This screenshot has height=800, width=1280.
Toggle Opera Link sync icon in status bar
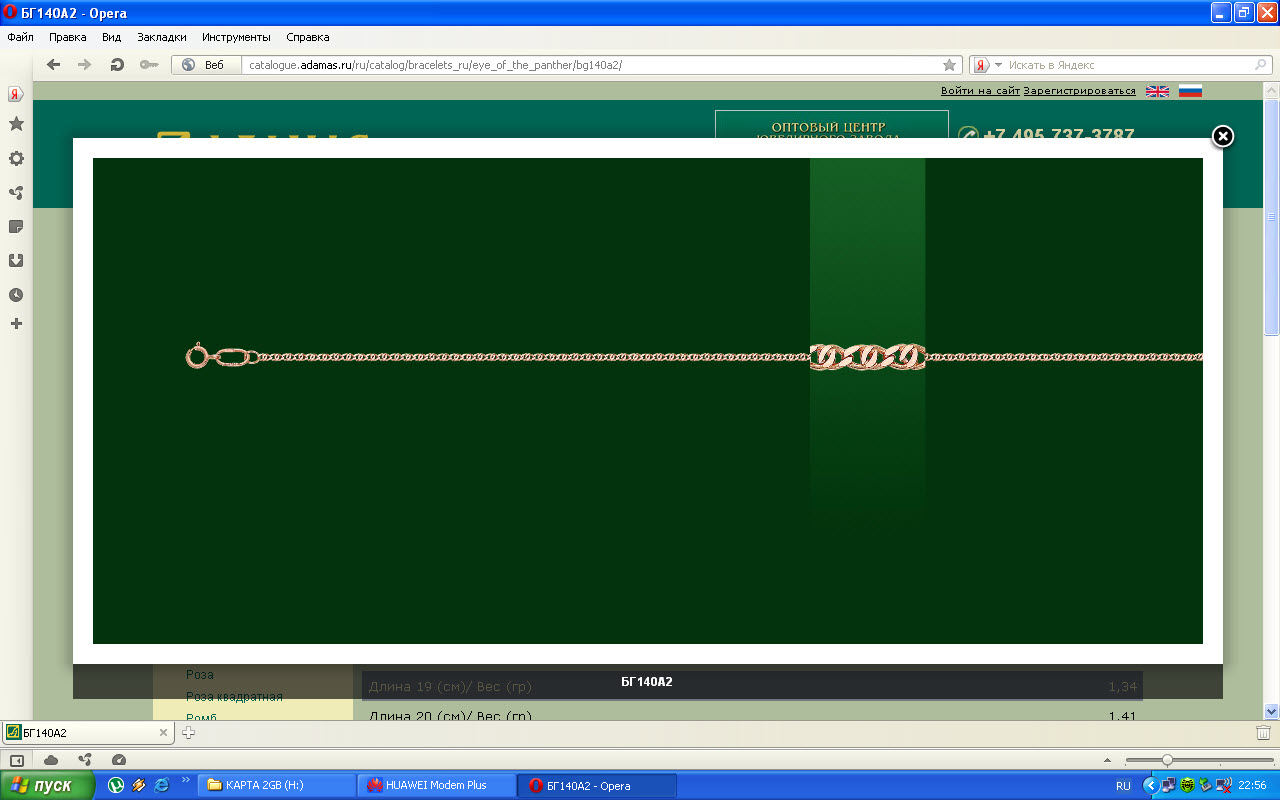point(85,760)
